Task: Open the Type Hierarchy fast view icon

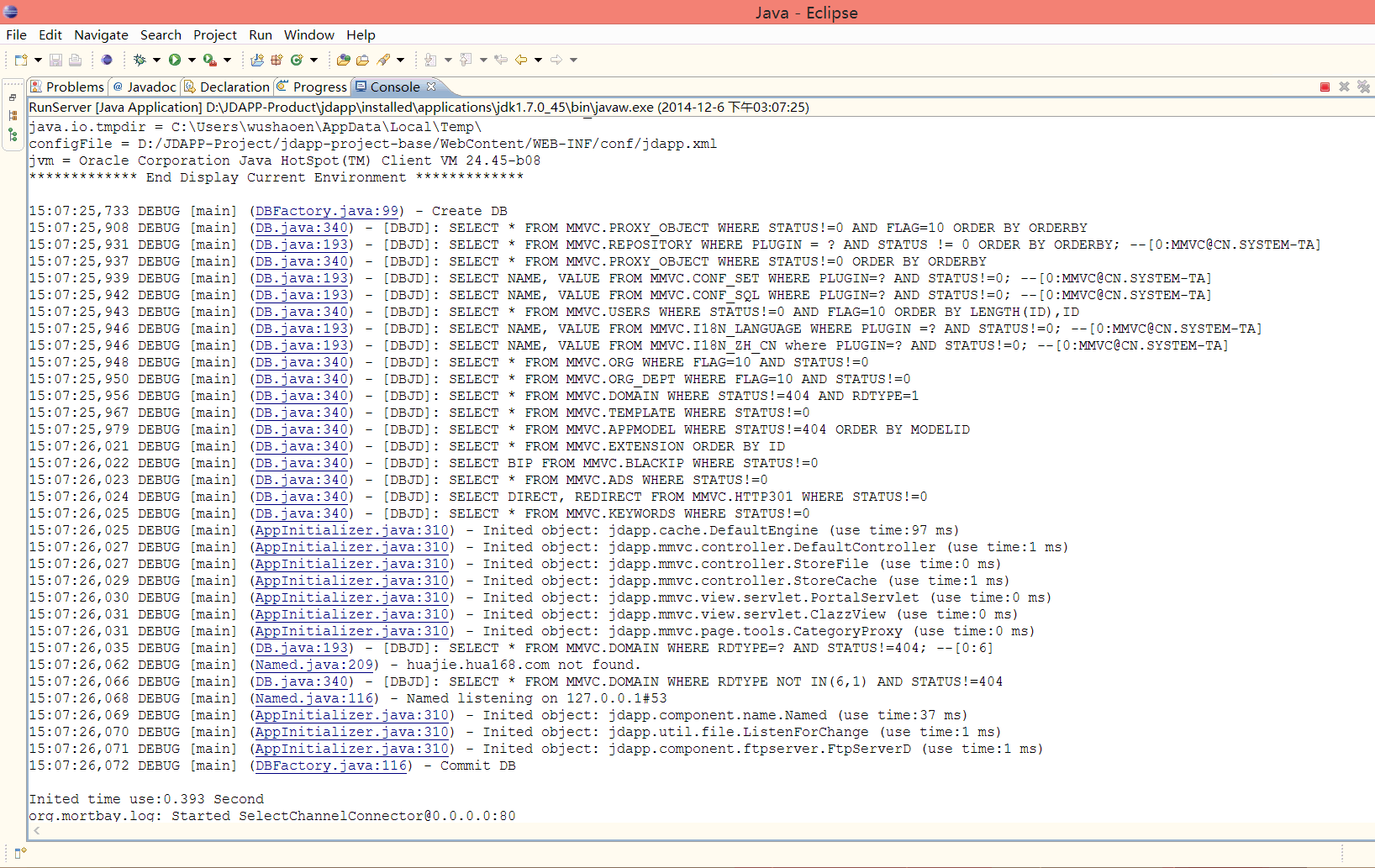Action: coord(13,134)
